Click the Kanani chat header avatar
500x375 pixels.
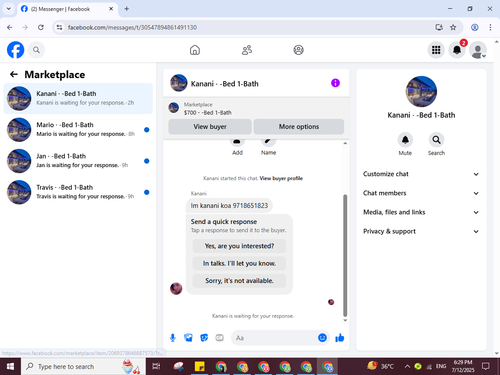179,83
